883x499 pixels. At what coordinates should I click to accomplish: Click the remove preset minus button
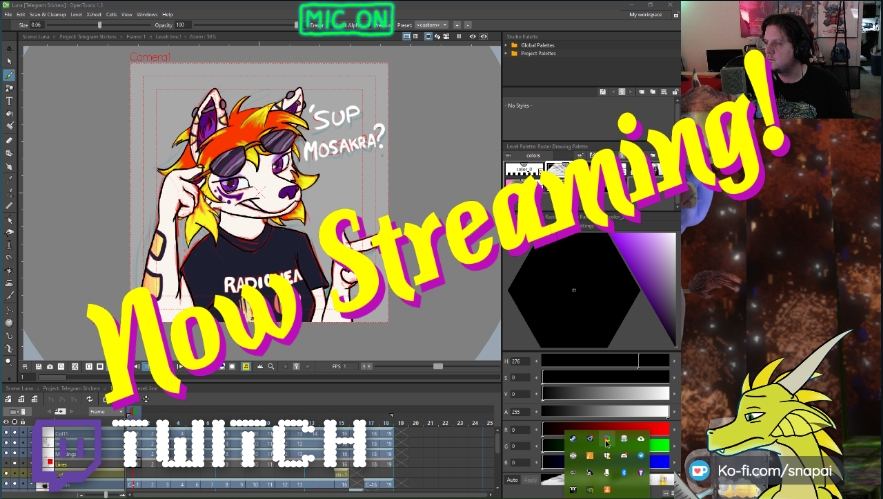[467, 25]
